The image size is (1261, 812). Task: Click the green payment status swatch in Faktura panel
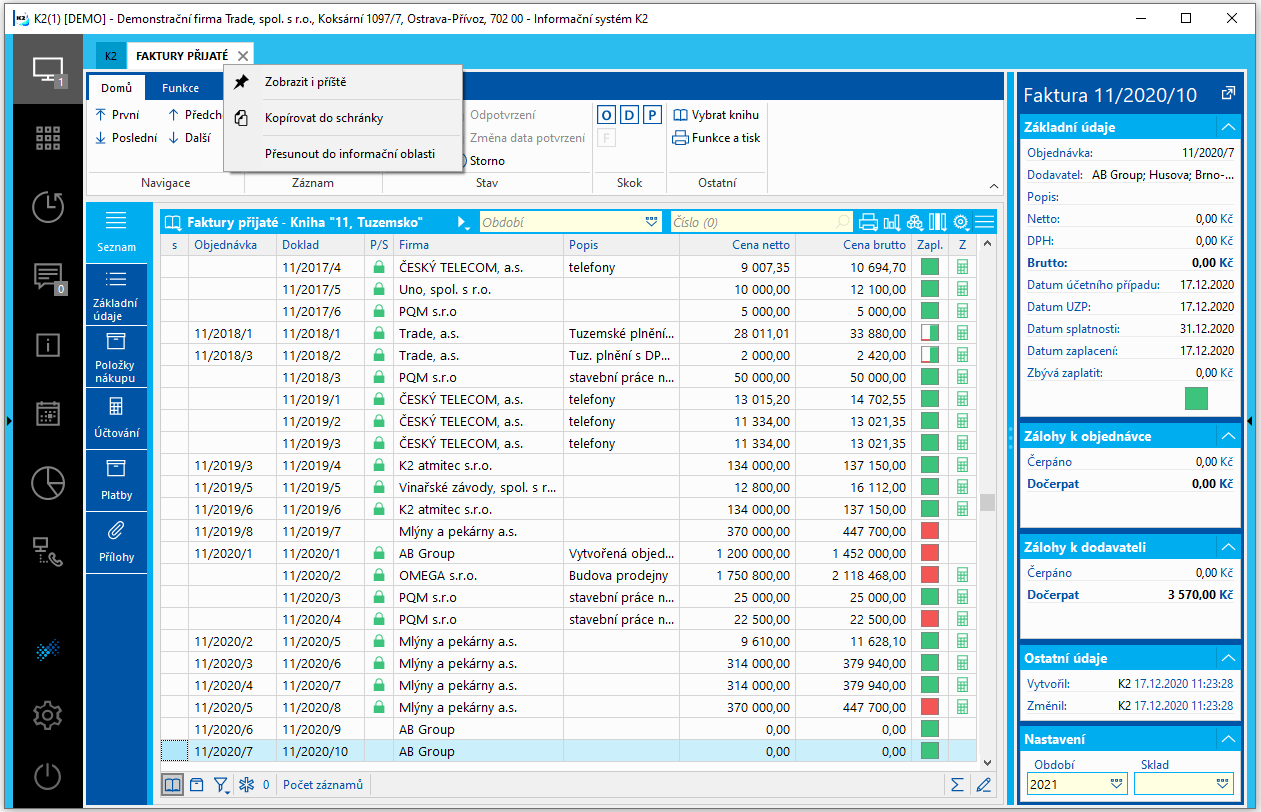1196,398
